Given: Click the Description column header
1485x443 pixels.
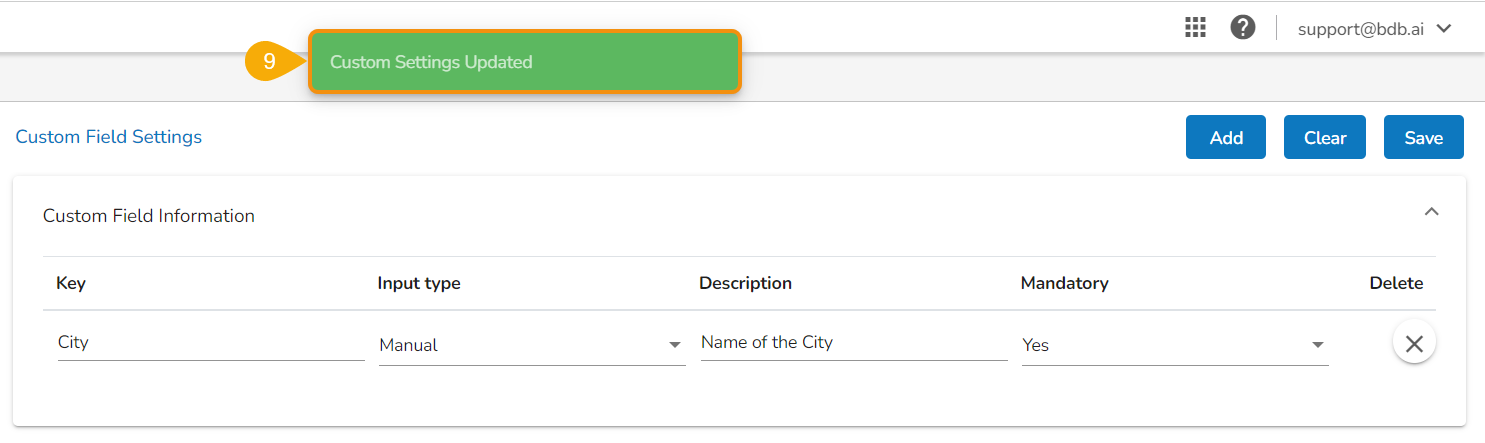Looking at the screenshot, I should pyautogui.click(x=745, y=283).
